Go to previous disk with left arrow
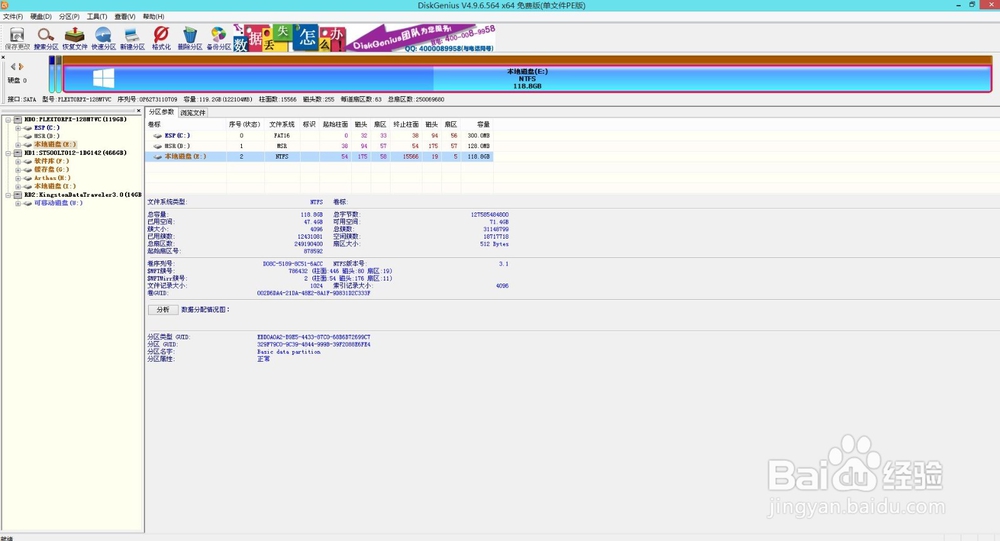This screenshot has height=541, width=1000. tap(13, 66)
